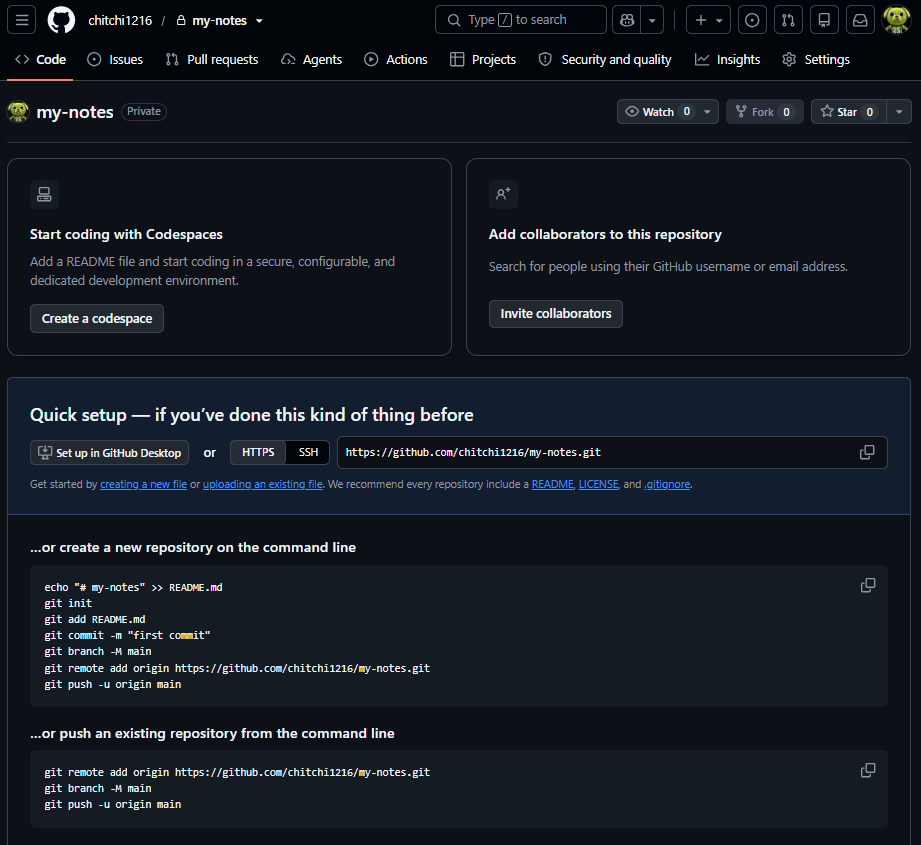Open the hamburger navigation menu
921x845 pixels.
tap(22, 20)
